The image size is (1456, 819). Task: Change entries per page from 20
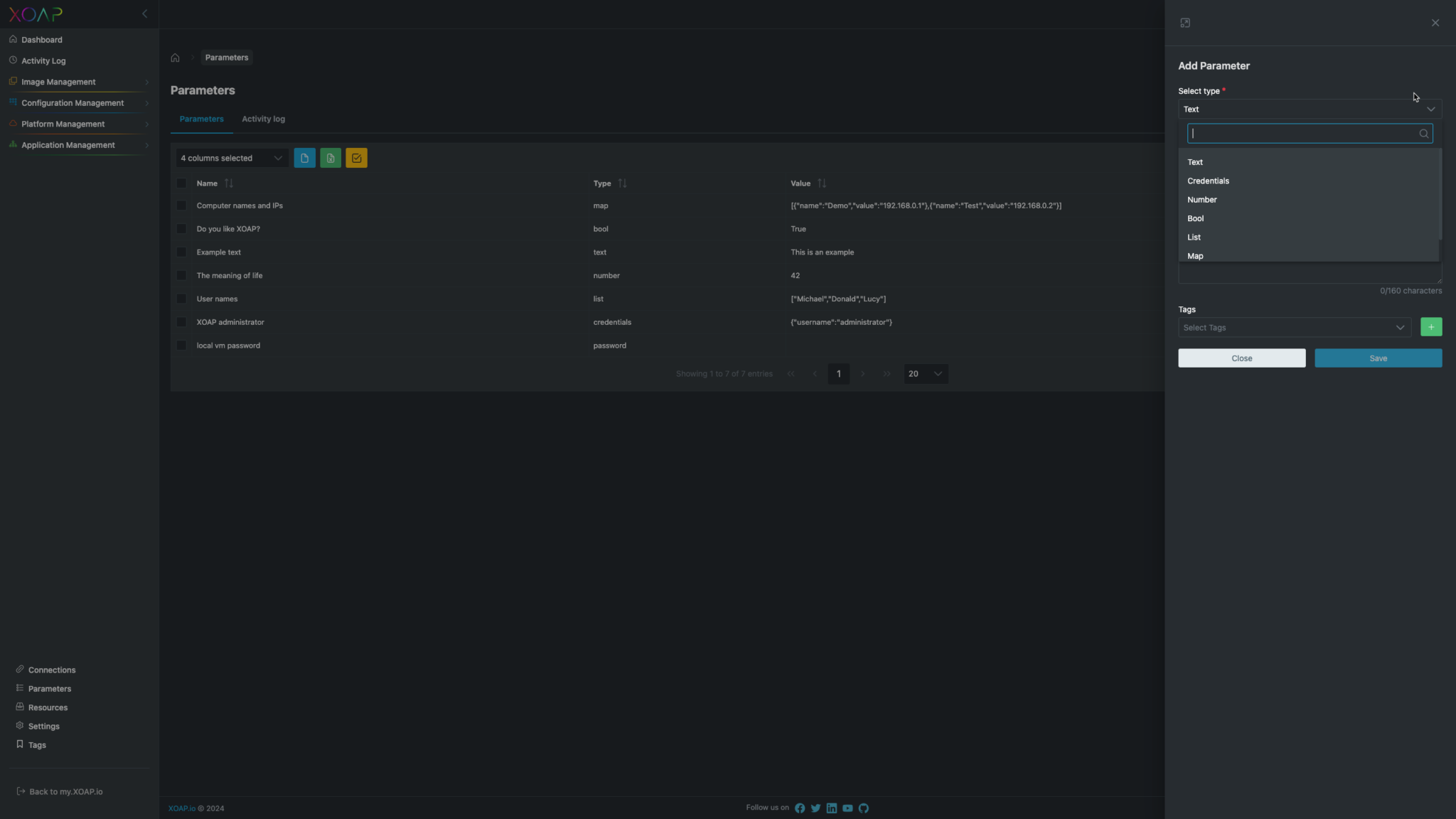925,373
